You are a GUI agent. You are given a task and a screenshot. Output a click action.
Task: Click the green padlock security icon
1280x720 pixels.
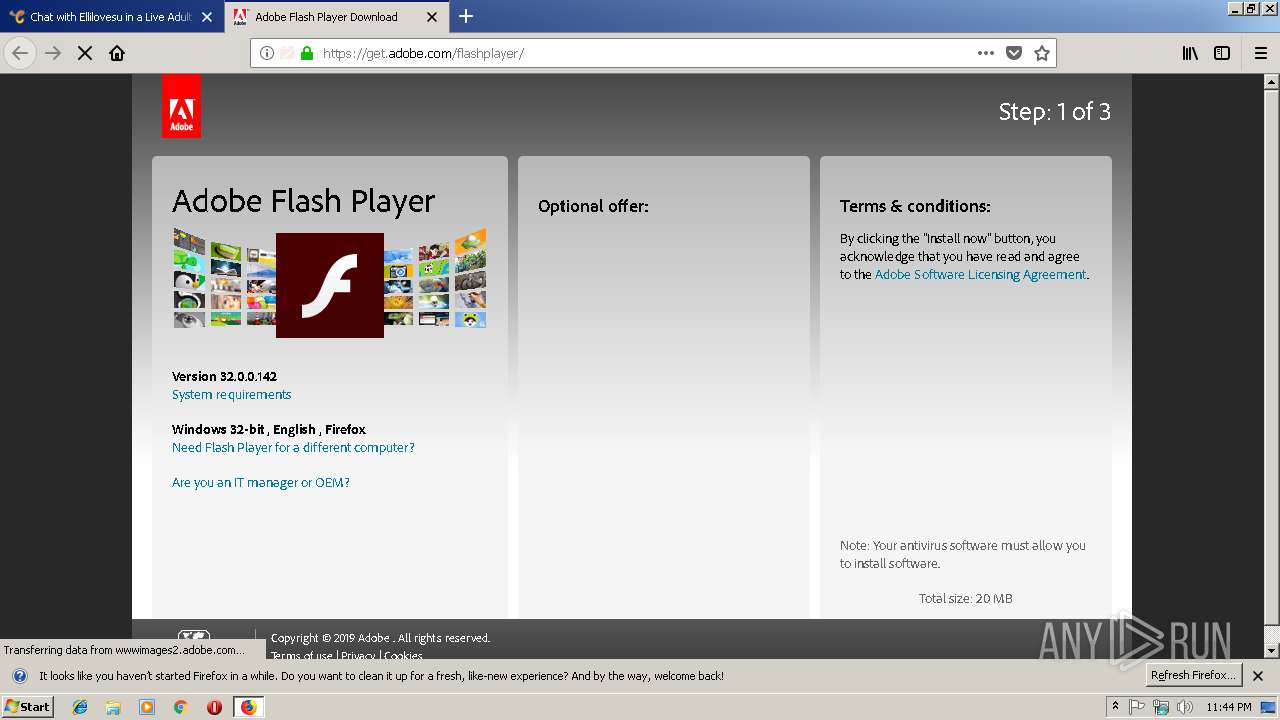(x=307, y=53)
